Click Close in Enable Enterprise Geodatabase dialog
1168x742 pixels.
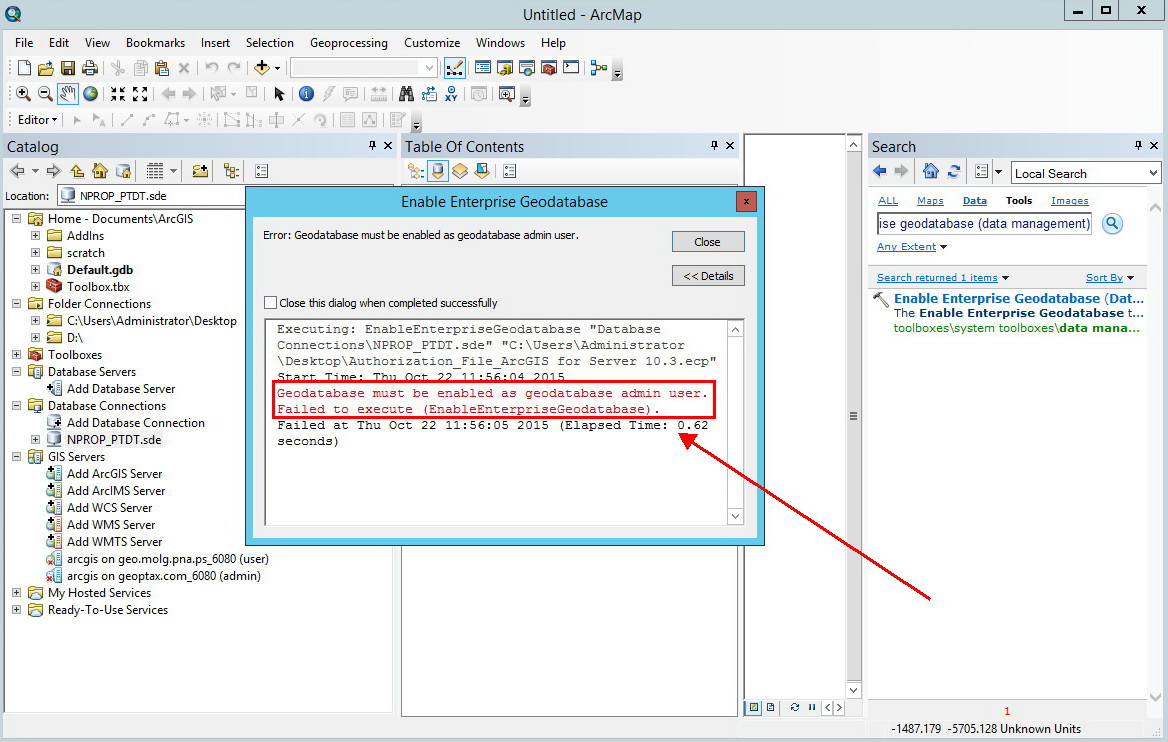click(x=708, y=241)
